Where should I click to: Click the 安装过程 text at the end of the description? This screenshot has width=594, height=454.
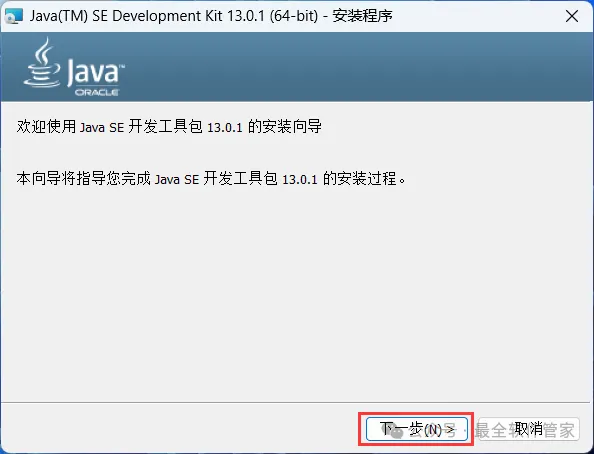coord(367,178)
